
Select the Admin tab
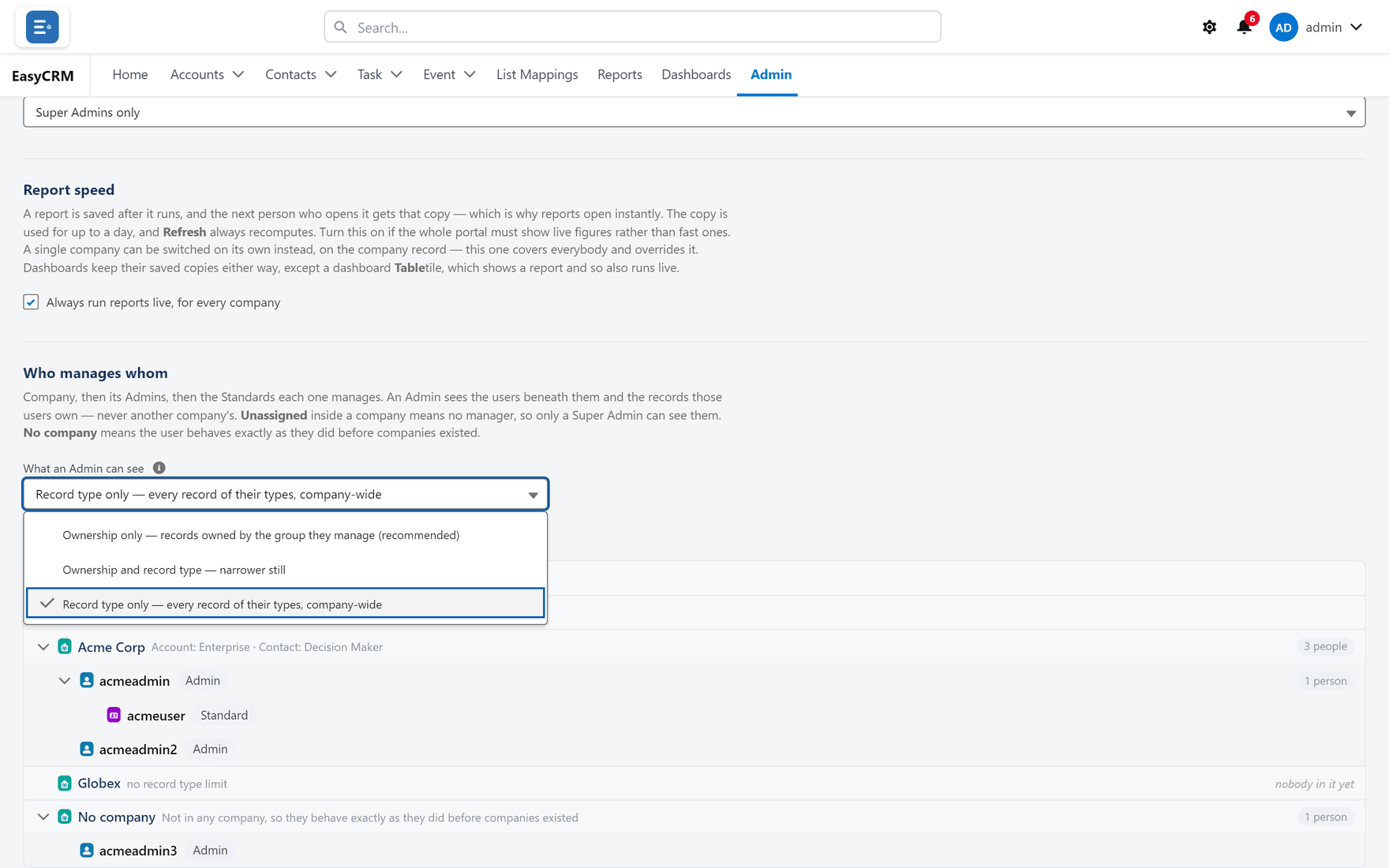(x=771, y=74)
